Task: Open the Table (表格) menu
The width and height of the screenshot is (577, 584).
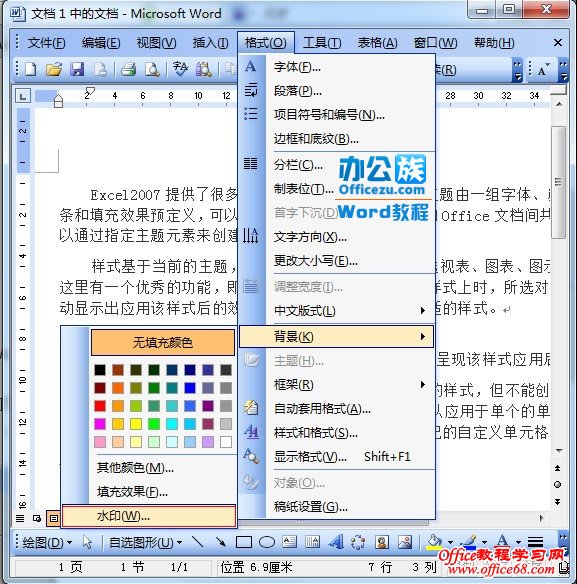Action: (x=377, y=43)
